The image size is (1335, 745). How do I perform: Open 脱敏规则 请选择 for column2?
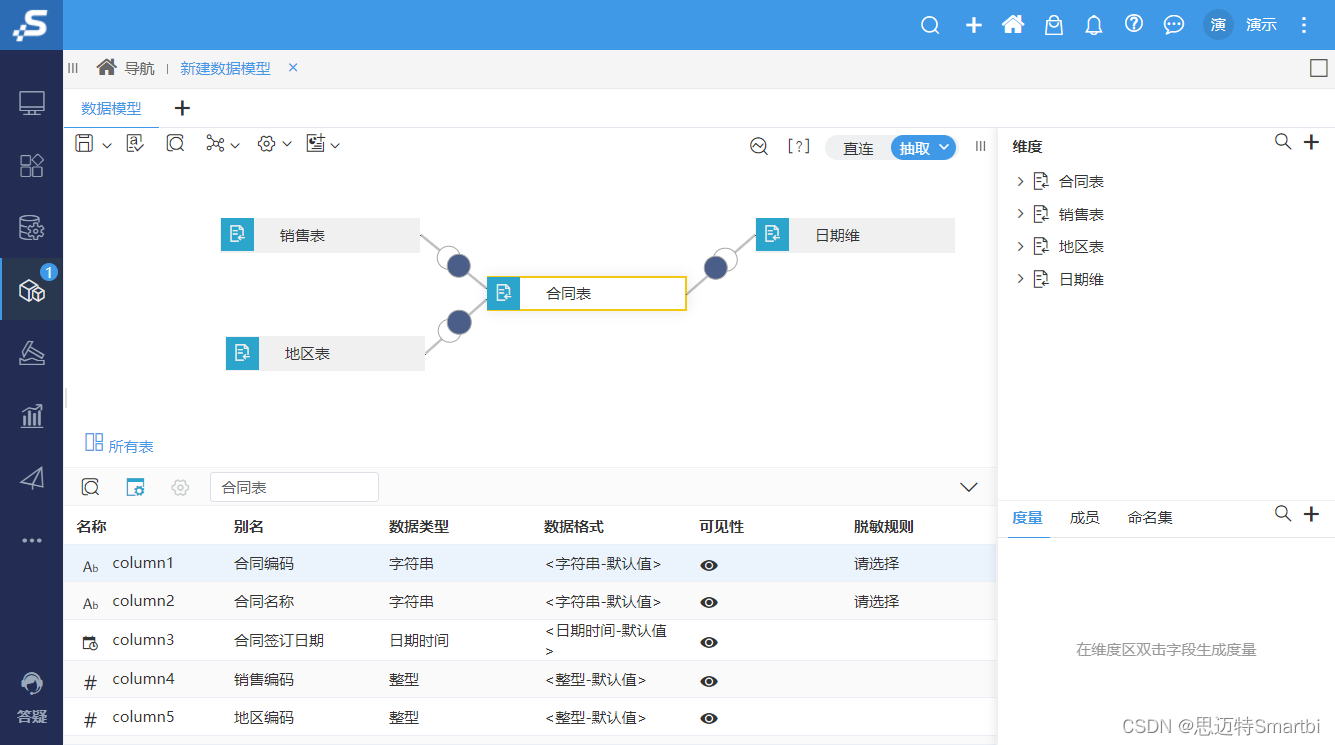coord(876,602)
